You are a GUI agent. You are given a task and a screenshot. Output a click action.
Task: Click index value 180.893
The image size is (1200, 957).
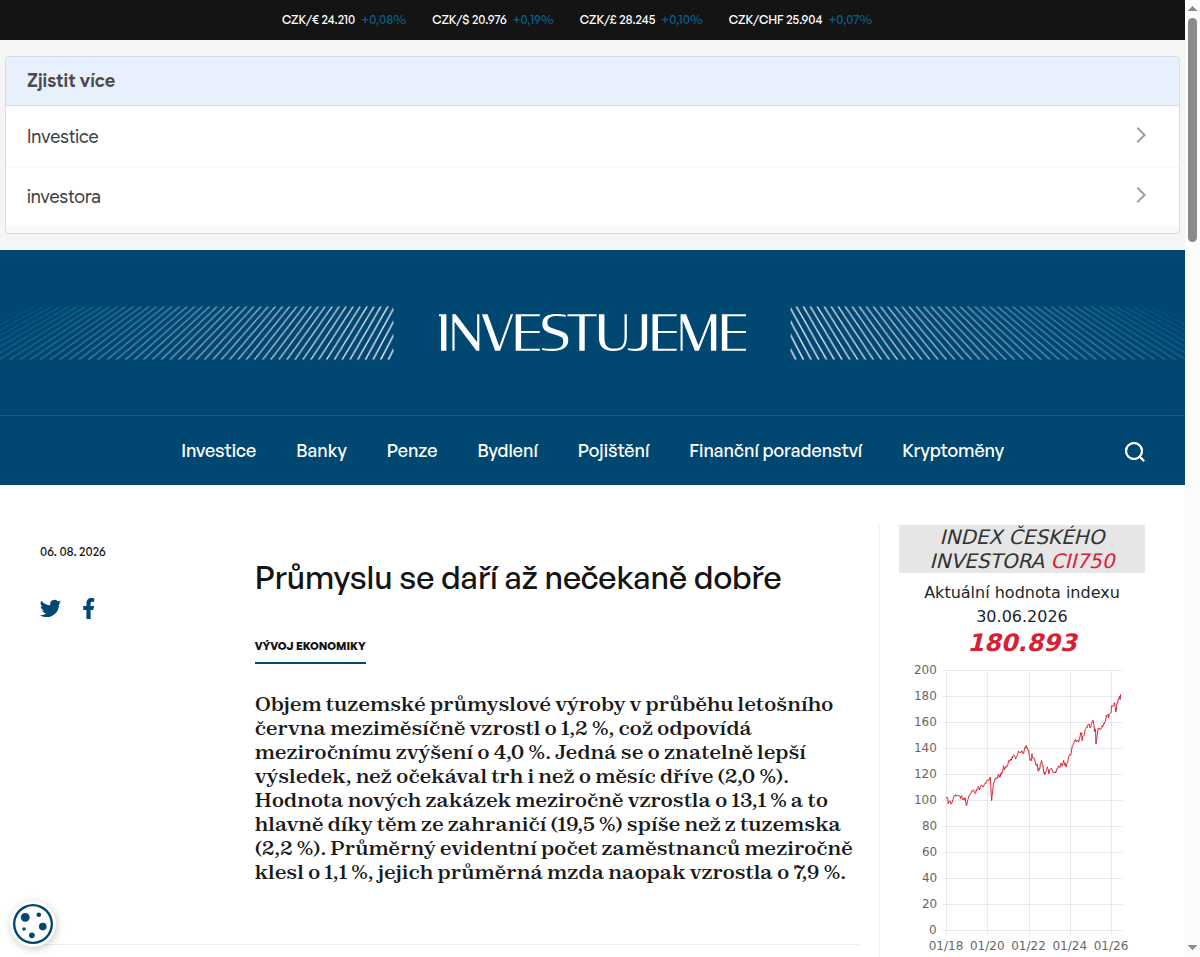[1022, 642]
